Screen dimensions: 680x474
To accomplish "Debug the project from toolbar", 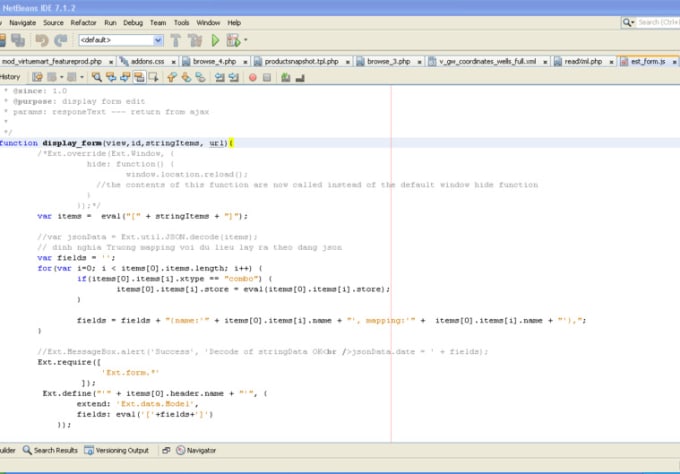I will 233,40.
